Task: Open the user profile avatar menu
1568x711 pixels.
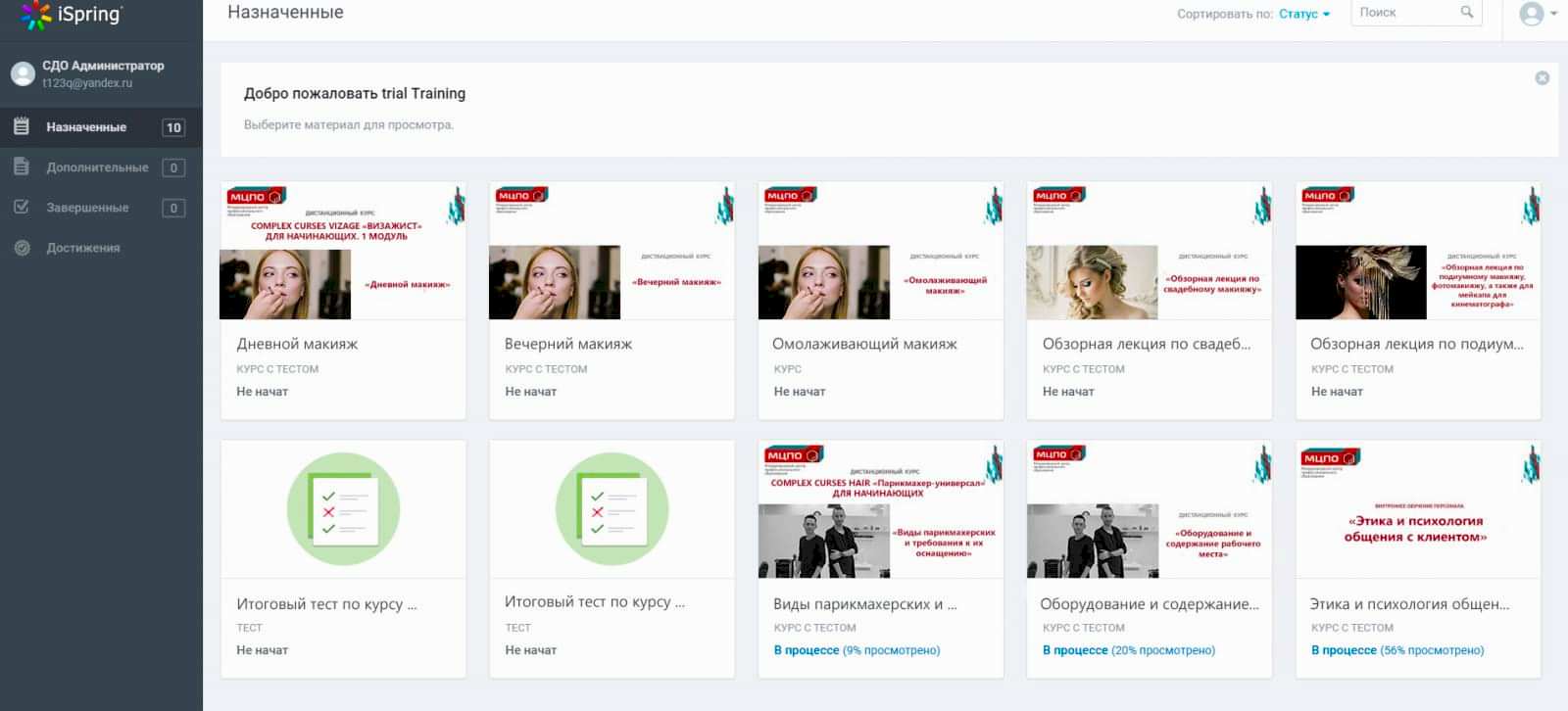Action: coord(1532,14)
